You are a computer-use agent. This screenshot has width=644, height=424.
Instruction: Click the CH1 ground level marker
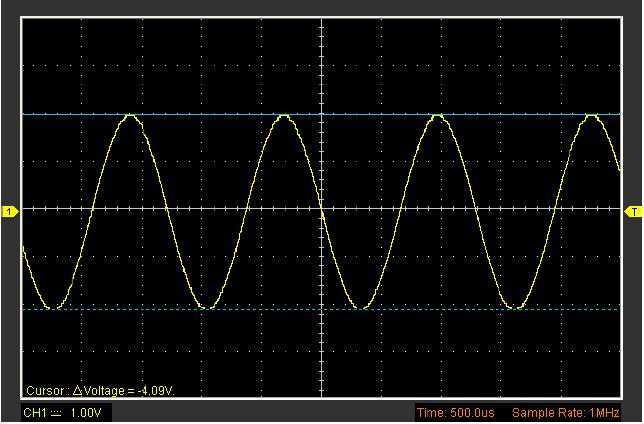coord(10,212)
